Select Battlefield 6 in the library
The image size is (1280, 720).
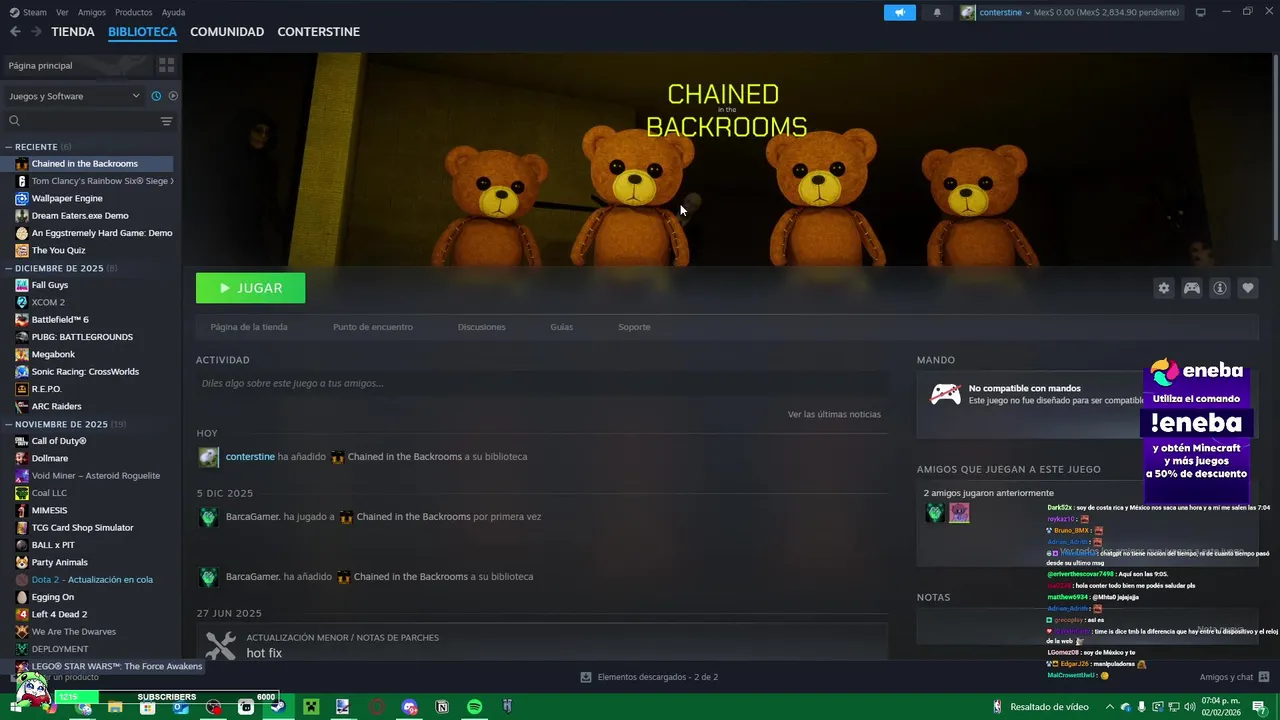click(60, 320)
